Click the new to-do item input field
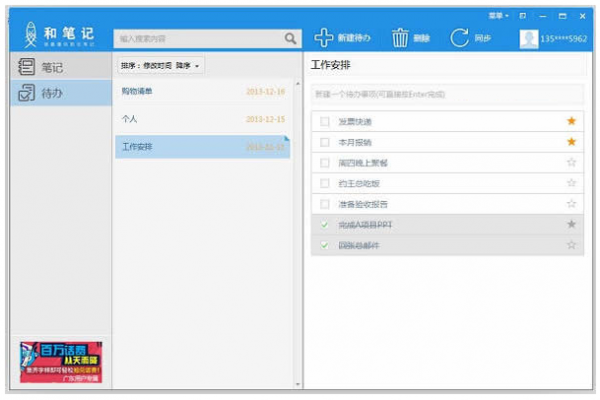This screenshot has width=600, height=400. [x=447, y=94]
